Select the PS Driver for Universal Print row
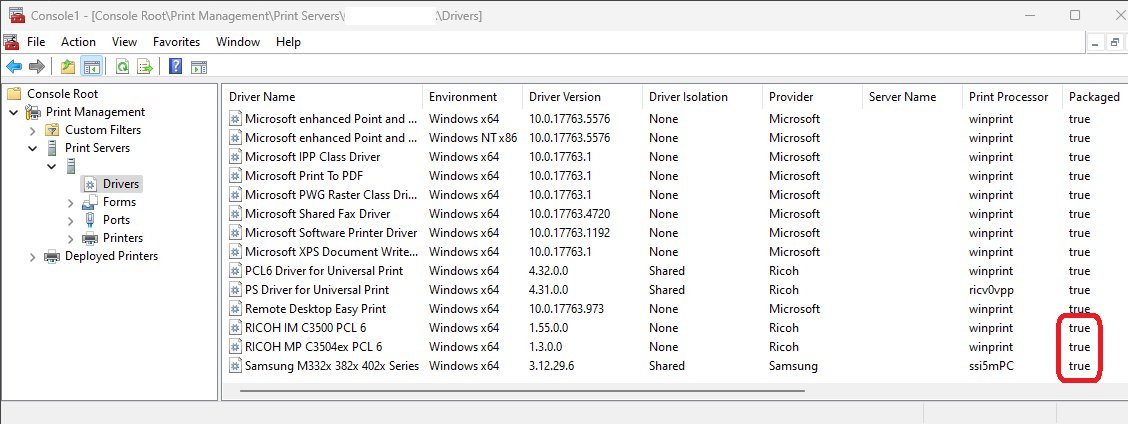 point(675,290)
